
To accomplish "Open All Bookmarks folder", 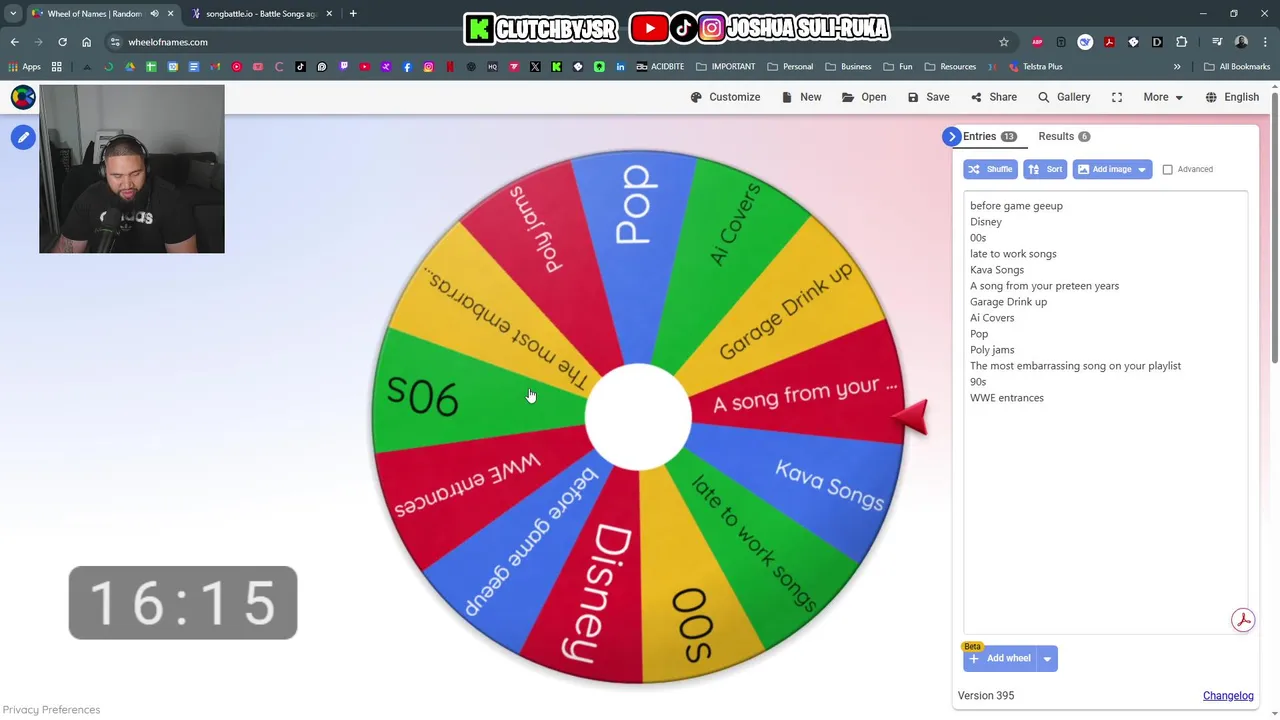I will click(1237, 66).
